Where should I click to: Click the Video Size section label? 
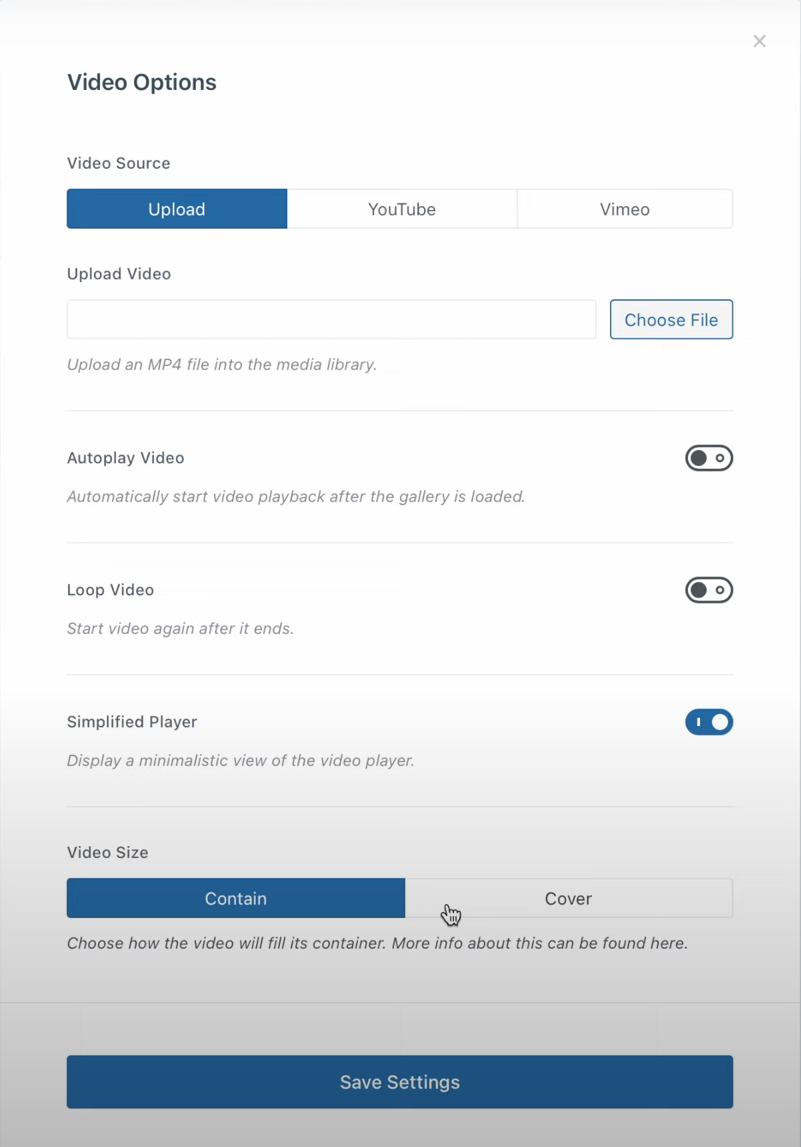pos(107,853)
